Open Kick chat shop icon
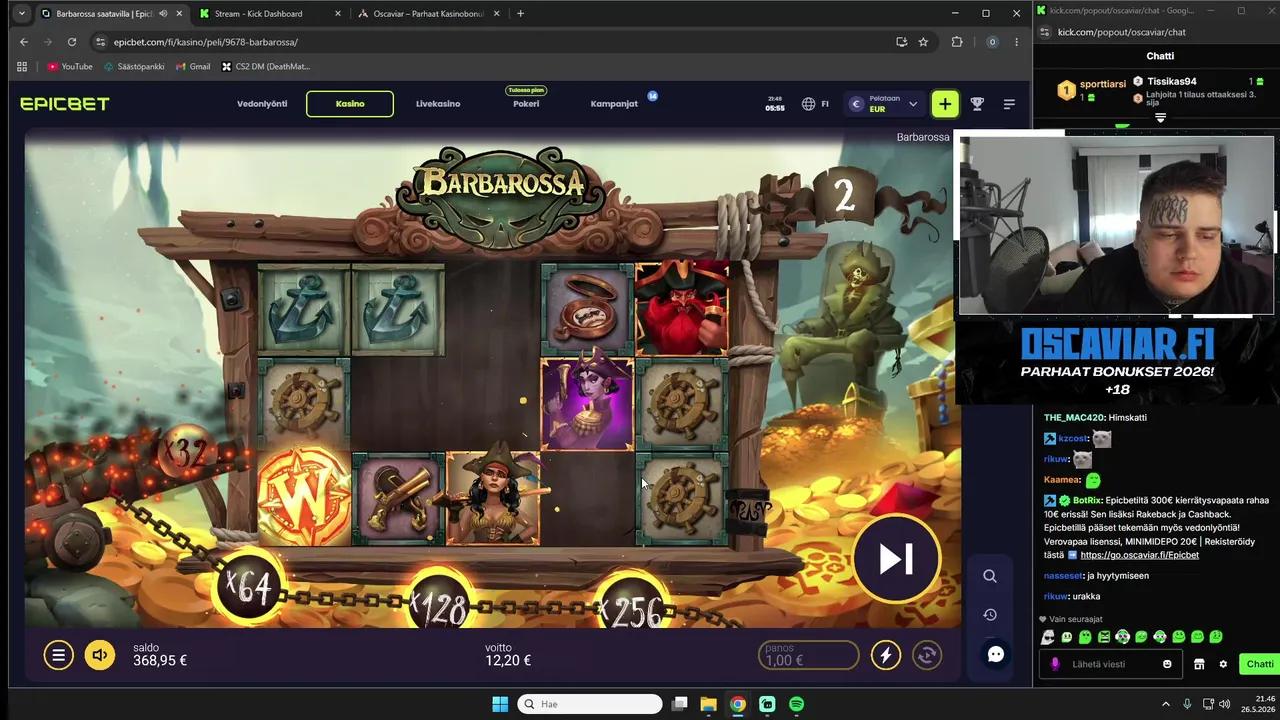 1199,664
